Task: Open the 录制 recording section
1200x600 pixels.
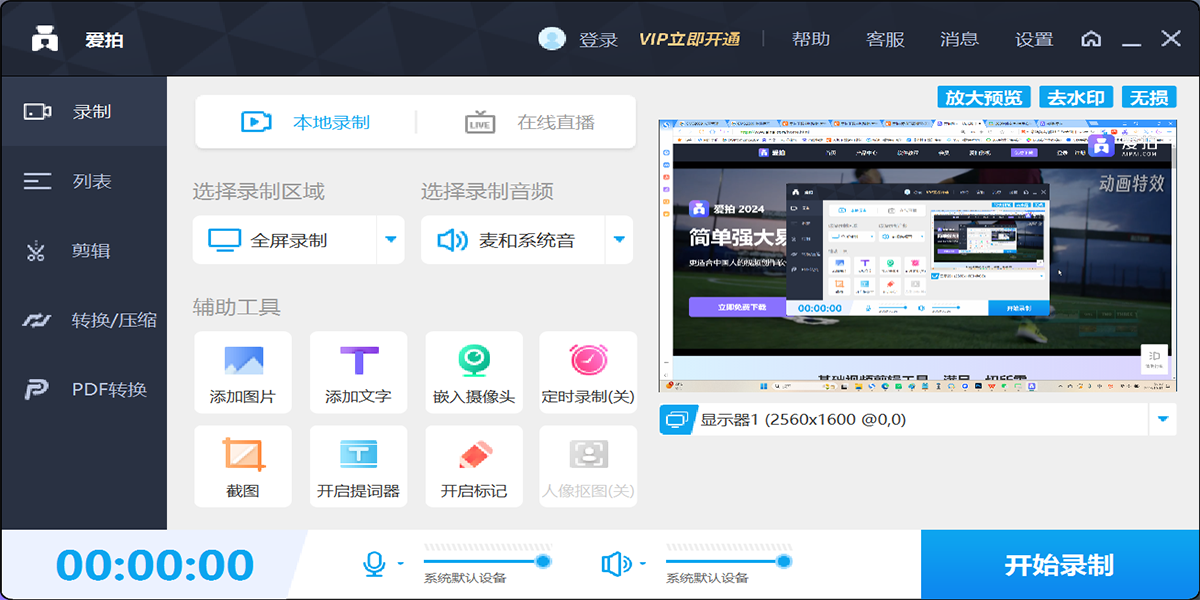Action: [x=83, y=112]
